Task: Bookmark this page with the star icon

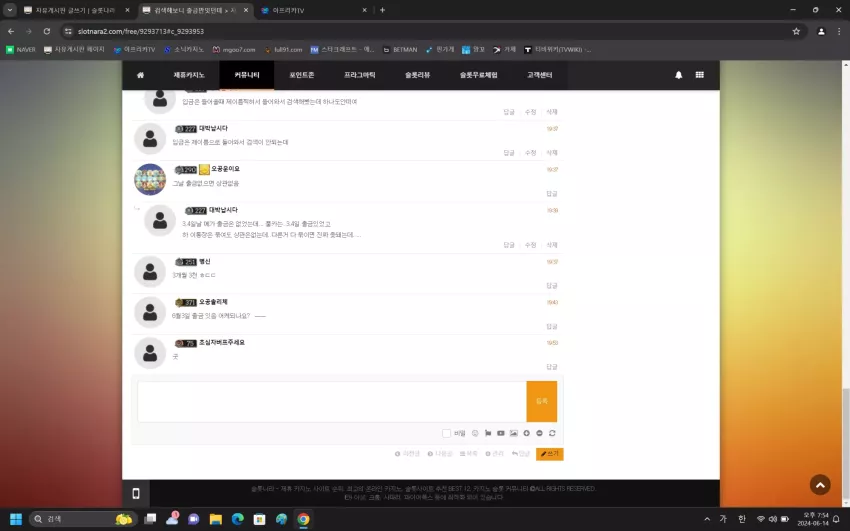Action: point(796,31)
